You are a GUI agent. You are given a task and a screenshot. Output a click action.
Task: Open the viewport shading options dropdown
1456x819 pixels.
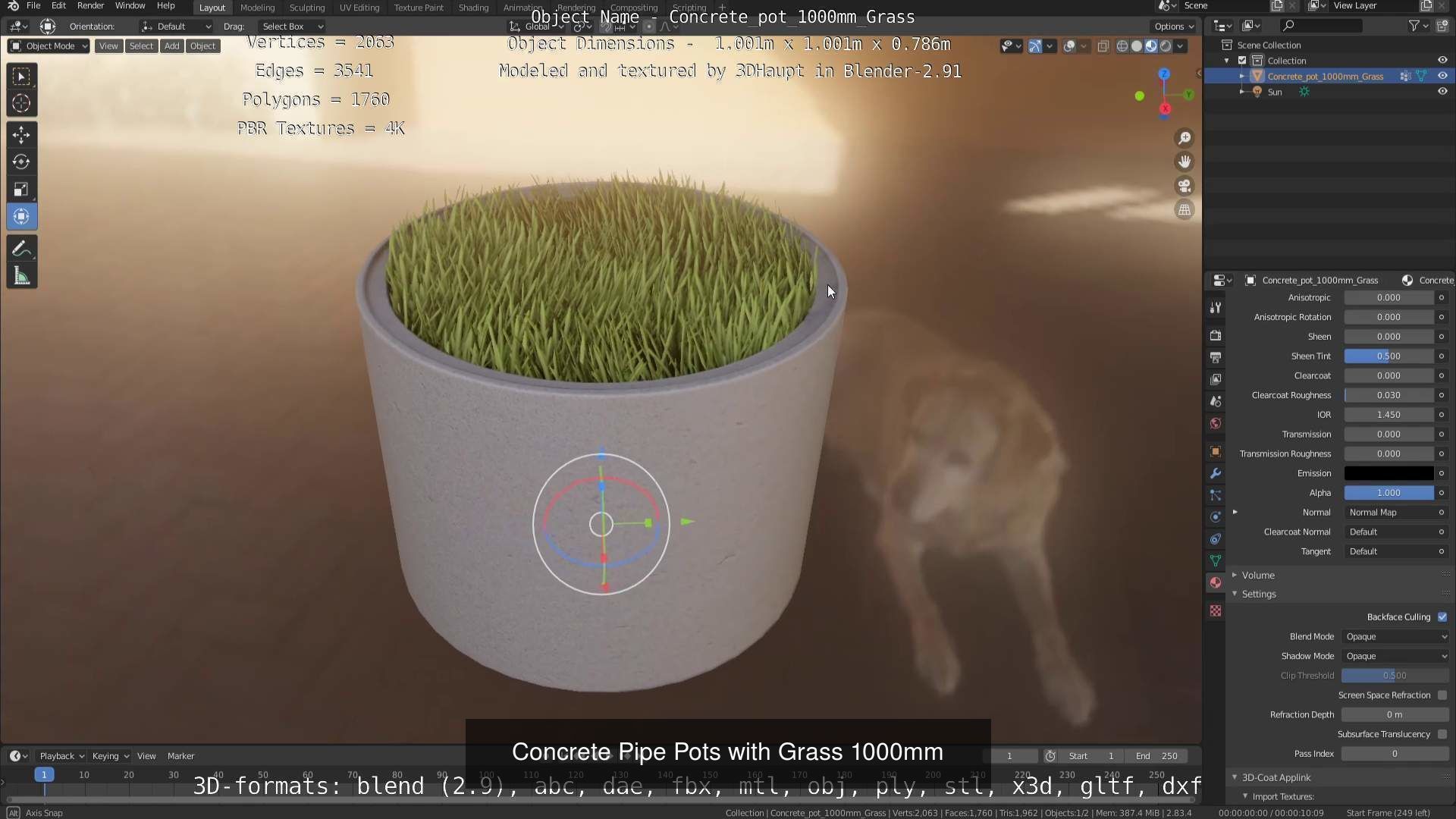pyautogui.click(x=1180, y=46)
